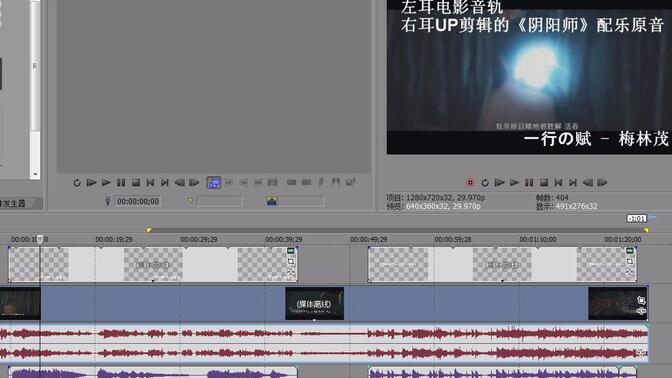
Task: Jump to the start in the preview transport
Action: (x=558, y=183)
